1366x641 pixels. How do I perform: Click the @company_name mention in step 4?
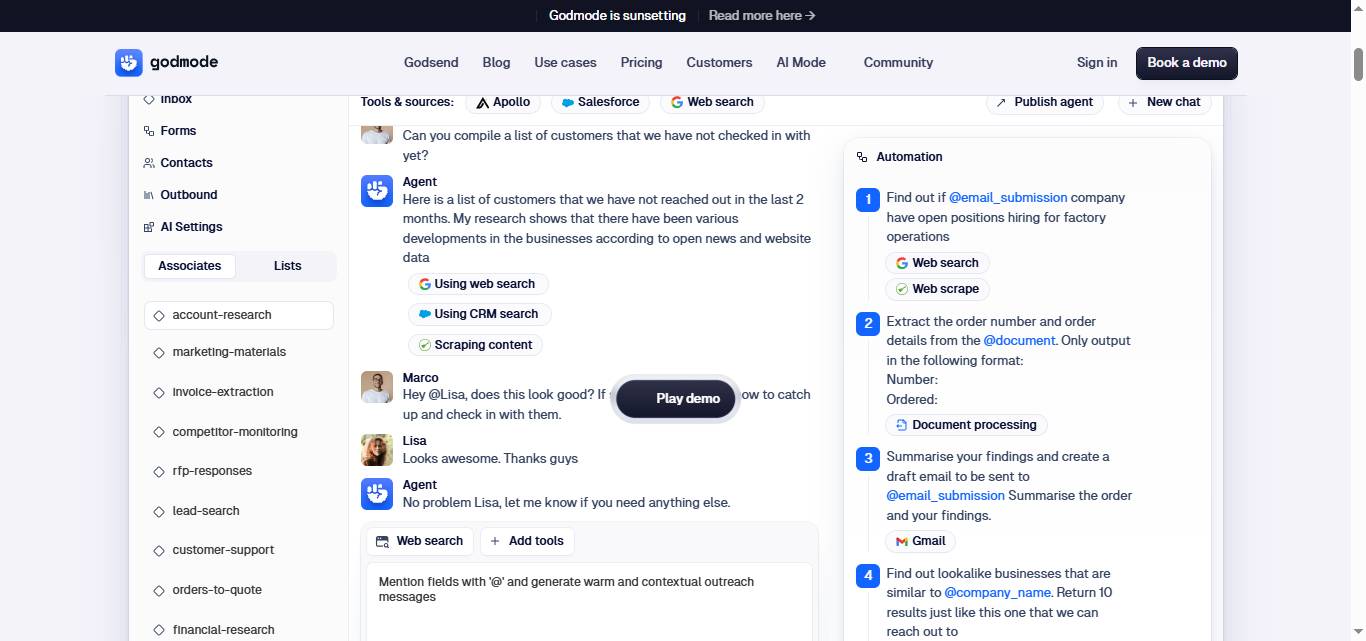[x=996, y=593]
